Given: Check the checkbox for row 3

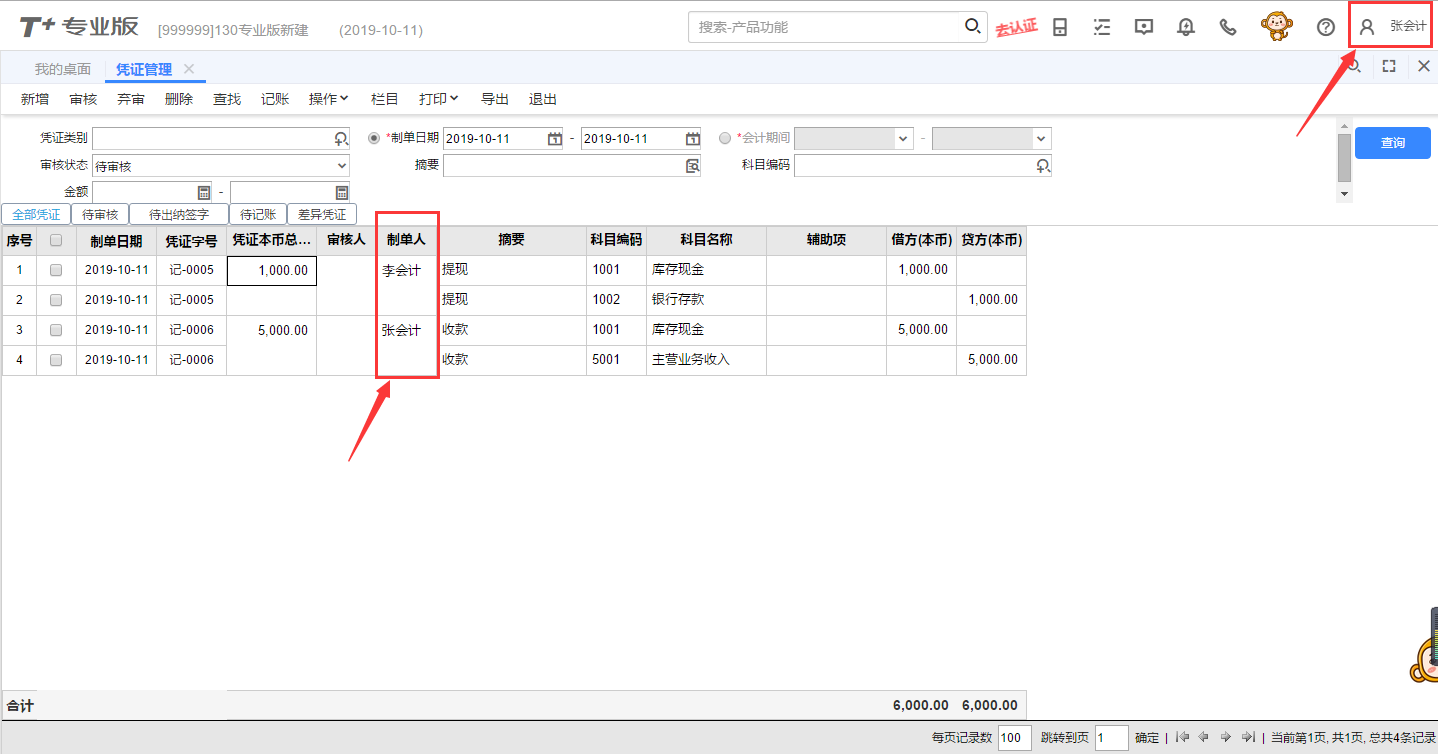Looking at the screenshot, I should point(56,330).
